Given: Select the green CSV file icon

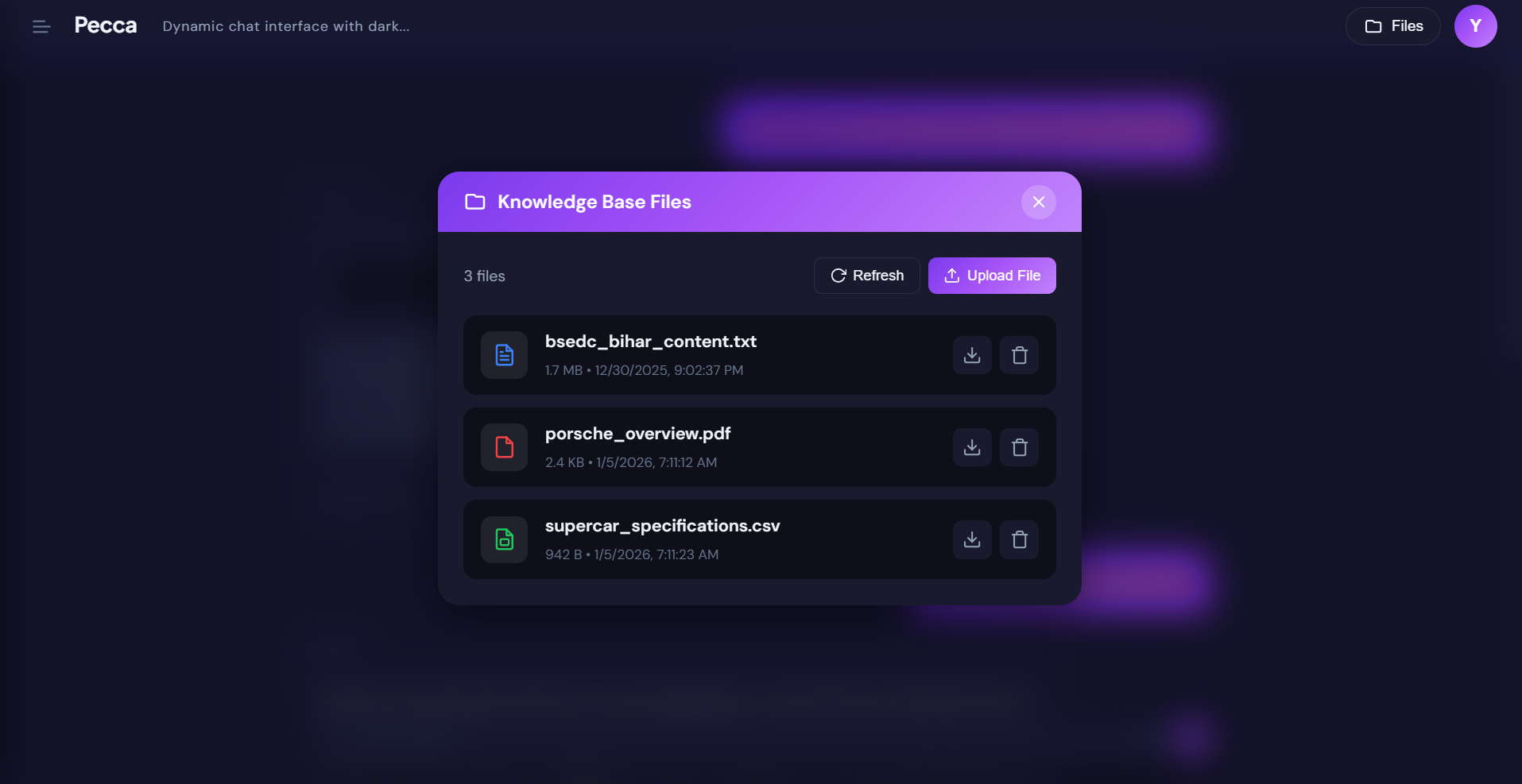Looking at the screenshot, I should [x=504, y=539].
